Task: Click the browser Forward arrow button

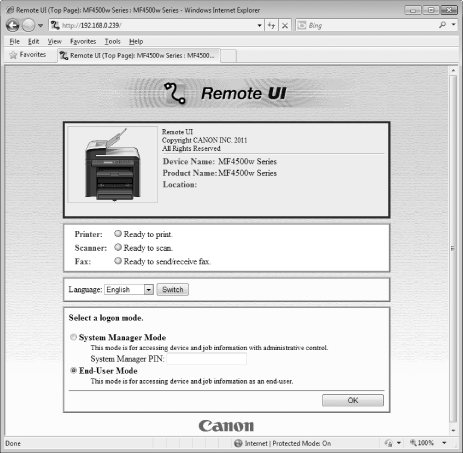Action: [x=28, y=25]
